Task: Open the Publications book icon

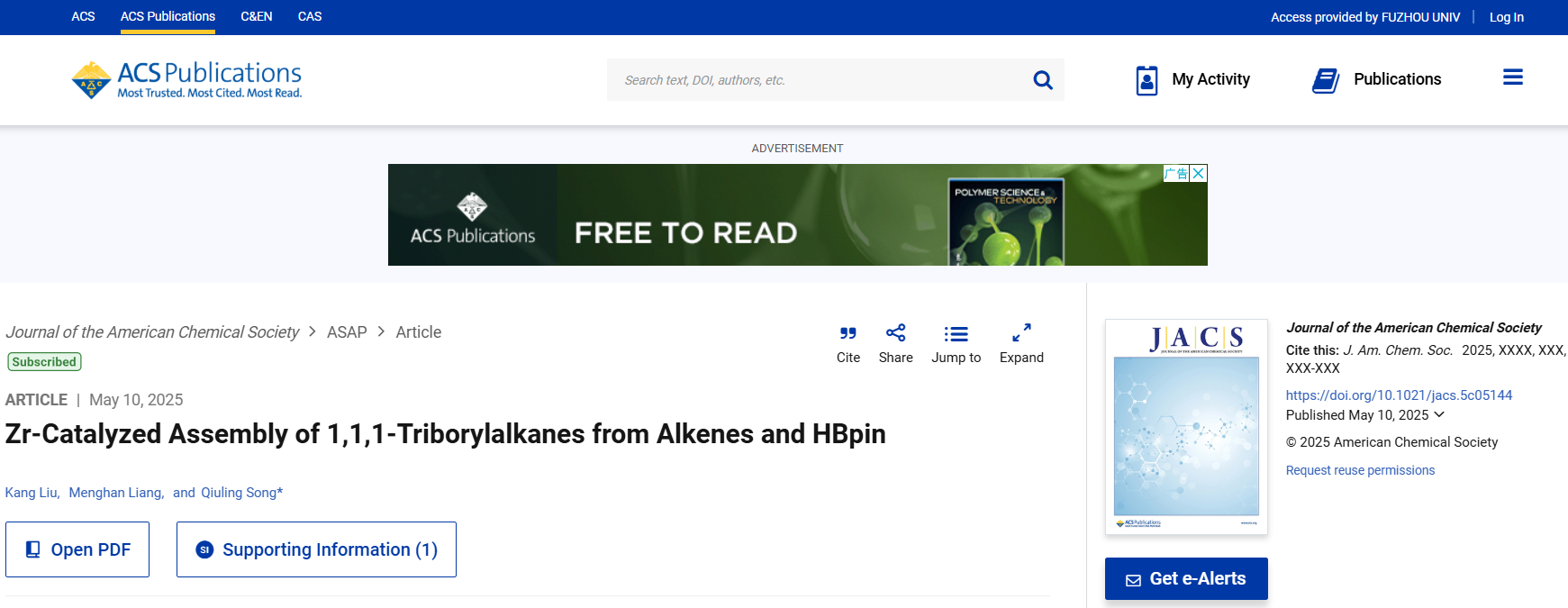Action: [1326, 80]
